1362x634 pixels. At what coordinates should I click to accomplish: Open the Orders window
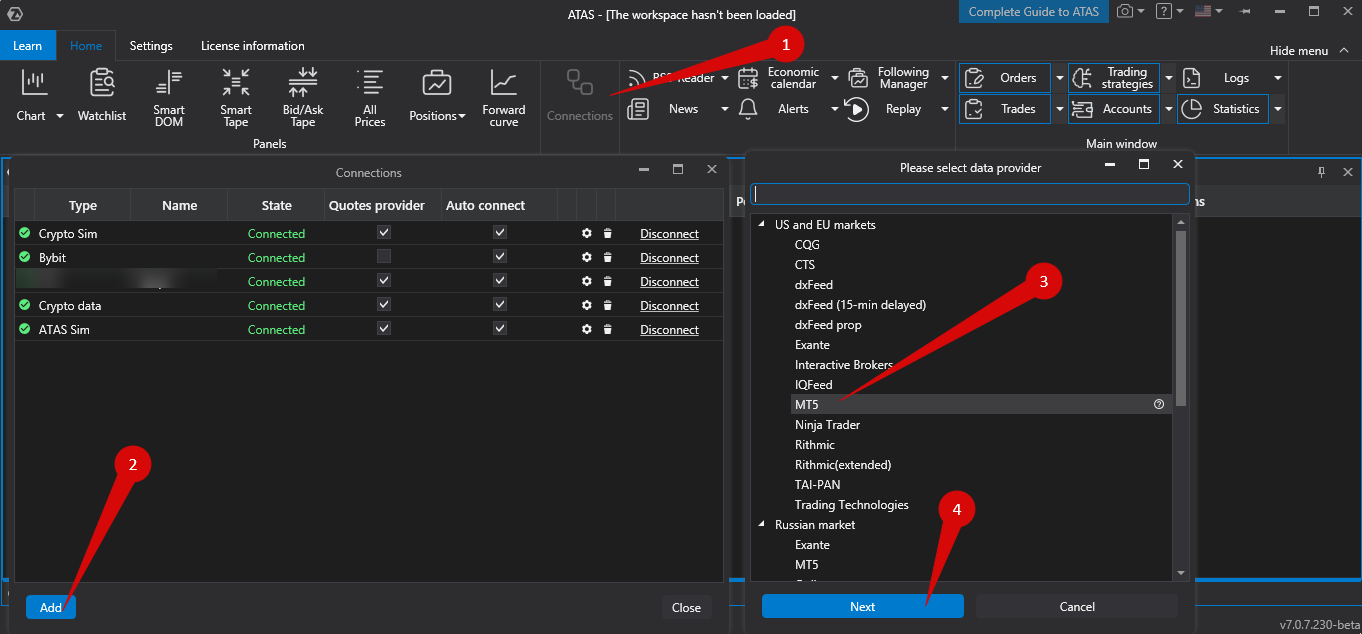click(x=1005, y=78)
